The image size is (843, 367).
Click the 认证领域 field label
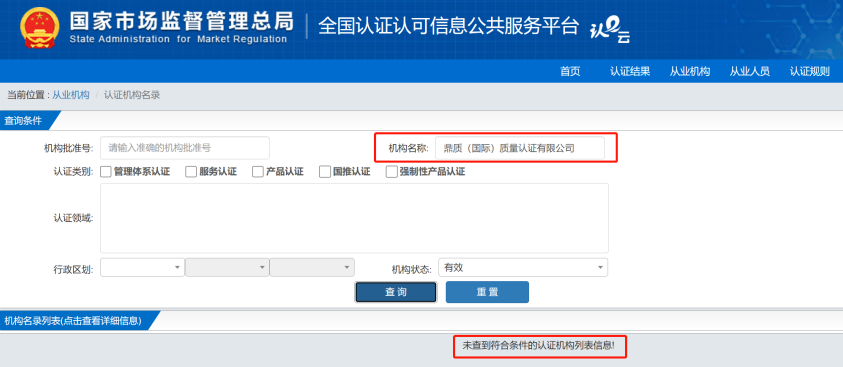pyautogui.click(x=73, y=218)
